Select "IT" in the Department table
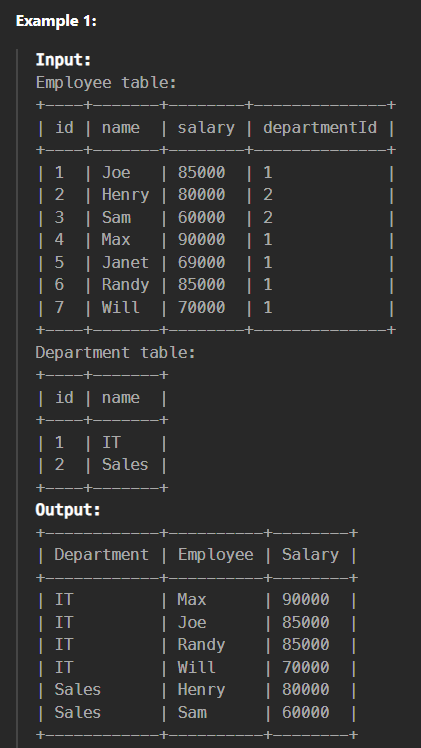 (111, 442)
